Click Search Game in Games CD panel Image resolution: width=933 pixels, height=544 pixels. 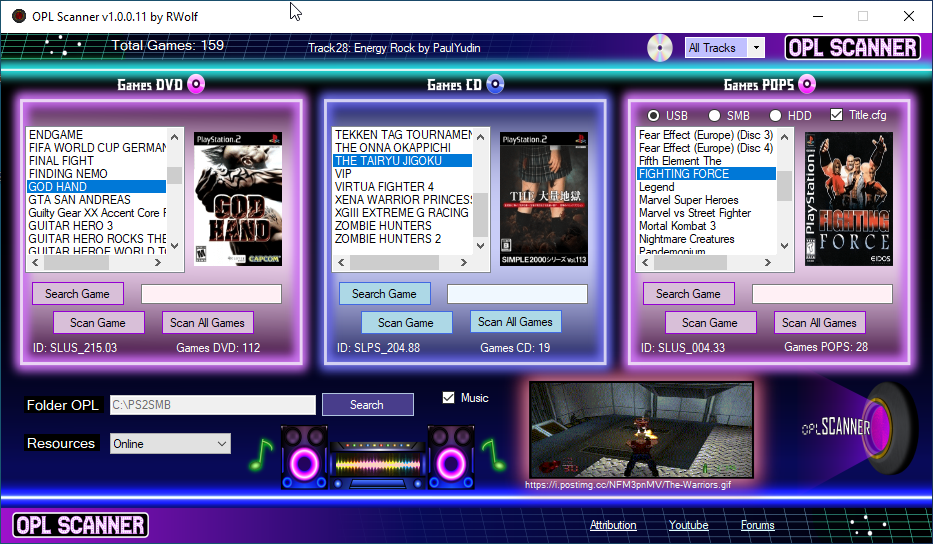click(x=384, y=294)
